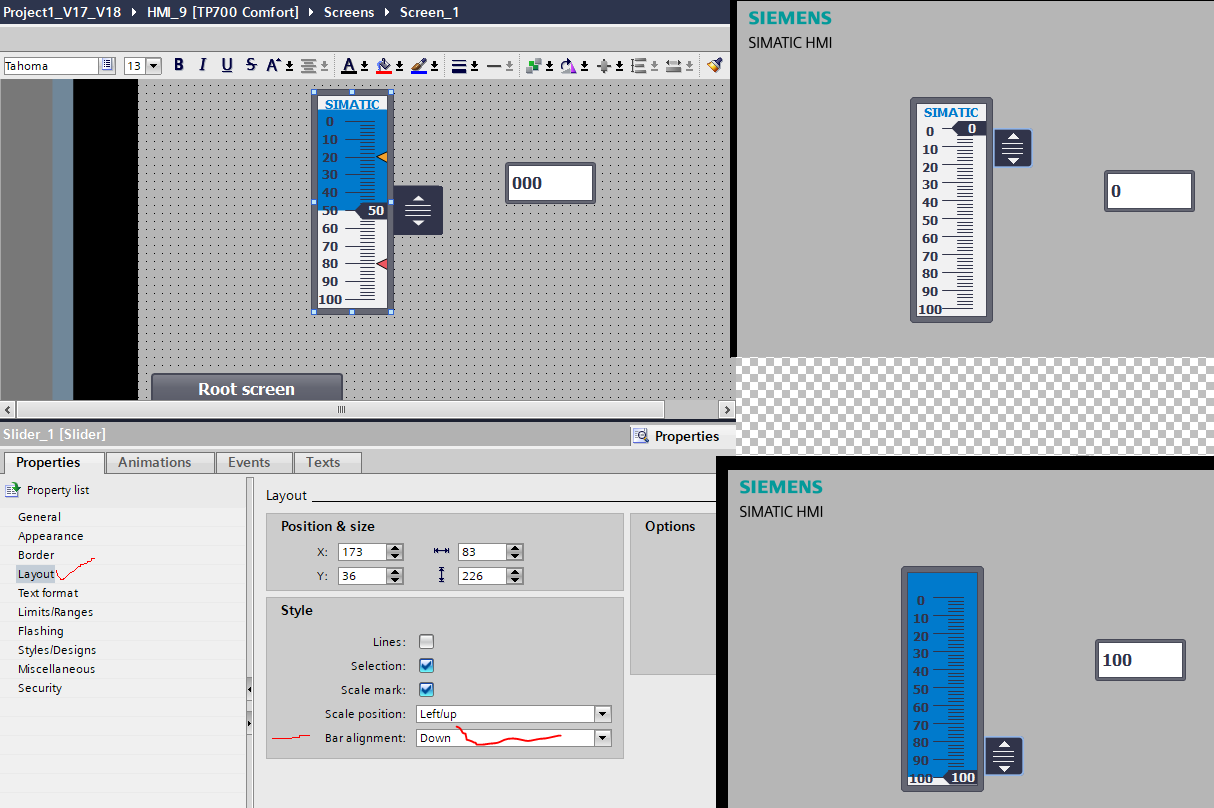This screenshot has height=808, width=1214.
Task: Open the Scale position dropdown
Action: click(x=603, y=714)
